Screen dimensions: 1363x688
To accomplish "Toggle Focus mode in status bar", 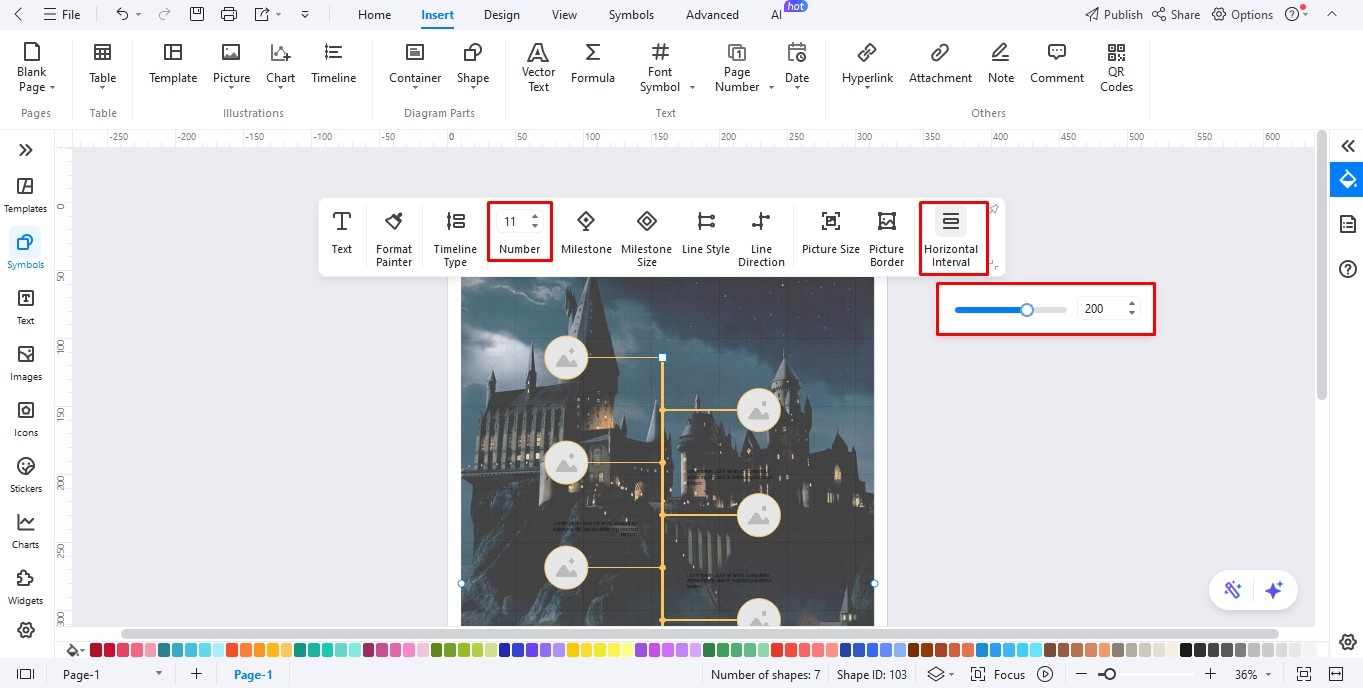I will point(999,674).
